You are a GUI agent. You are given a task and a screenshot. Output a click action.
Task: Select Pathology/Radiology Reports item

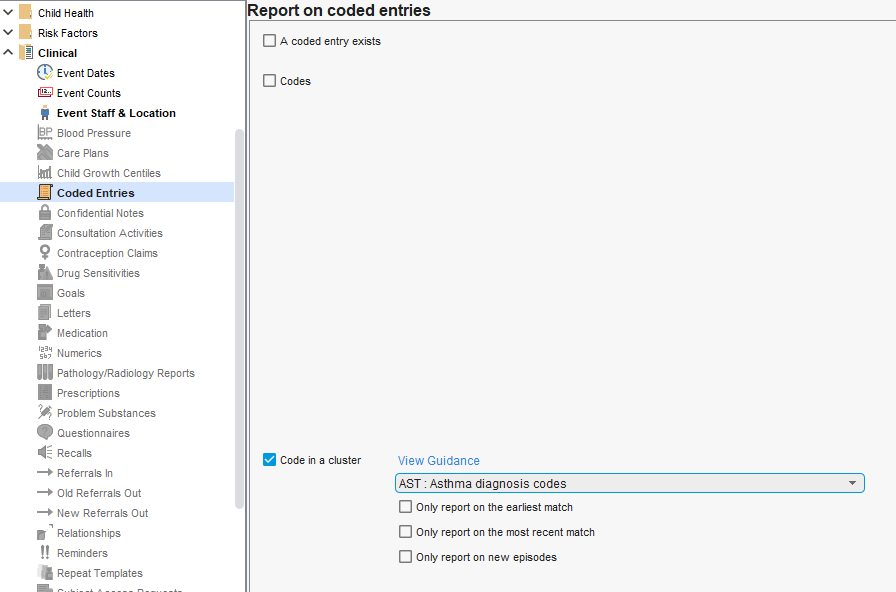click(x=125, y=373)
